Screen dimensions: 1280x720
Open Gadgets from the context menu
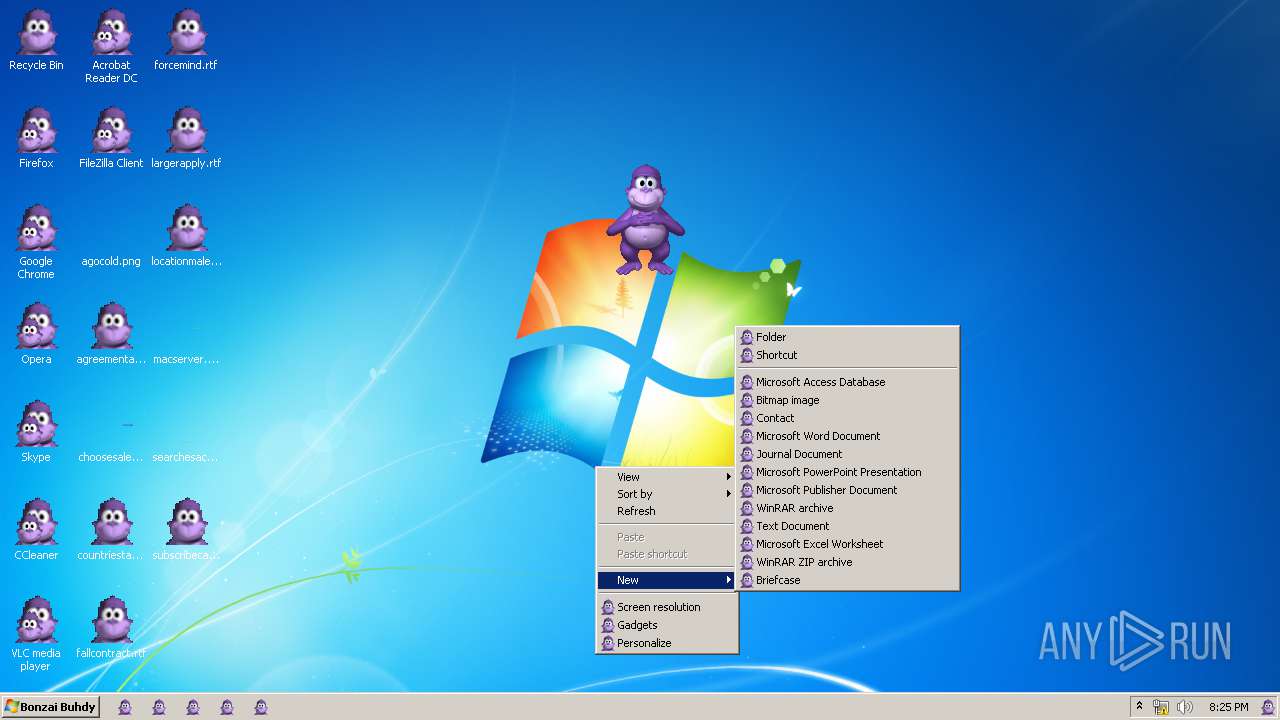[x=667, y=625]
